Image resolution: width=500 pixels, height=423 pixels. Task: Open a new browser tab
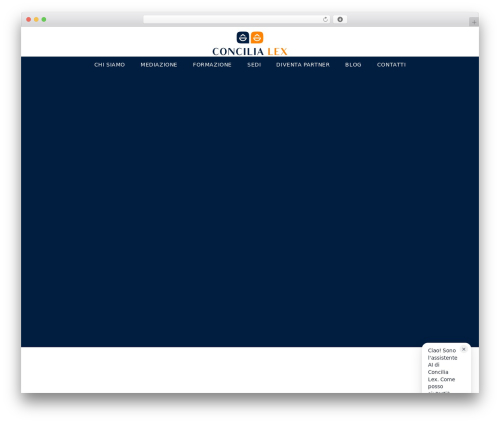pos(474,22)
